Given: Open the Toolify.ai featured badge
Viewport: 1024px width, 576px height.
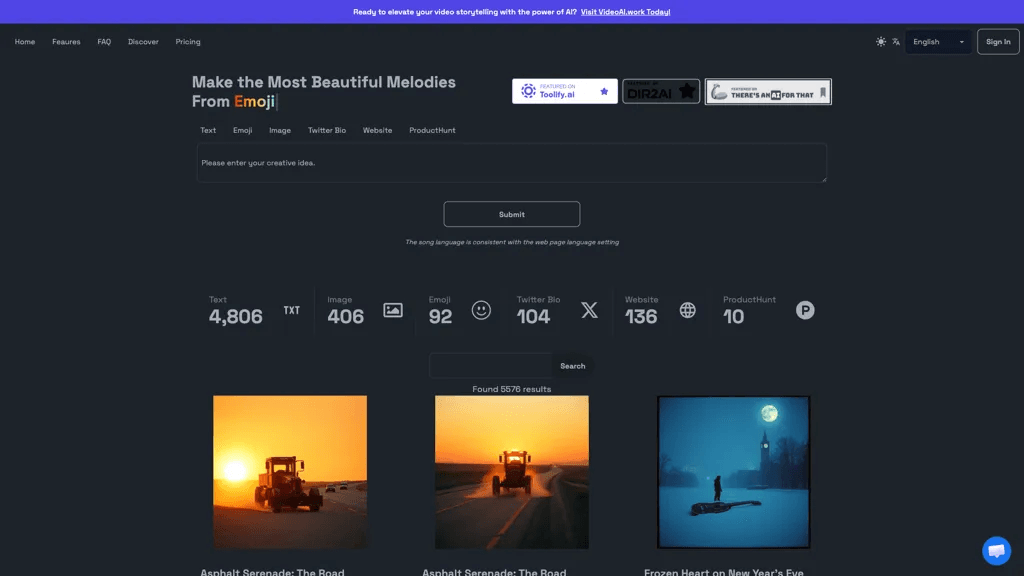Looking at the screenshot, I should pyautogui.click(x=565, y=91).
